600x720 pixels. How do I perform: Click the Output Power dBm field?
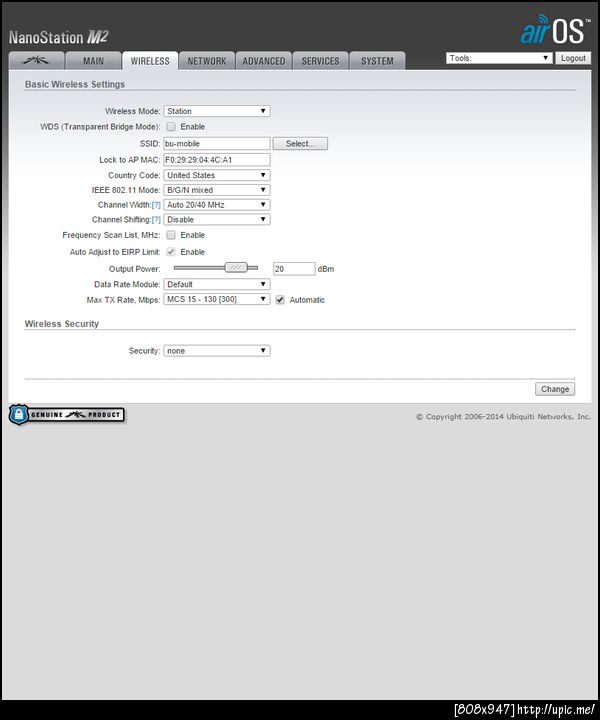tap(294, 269)
